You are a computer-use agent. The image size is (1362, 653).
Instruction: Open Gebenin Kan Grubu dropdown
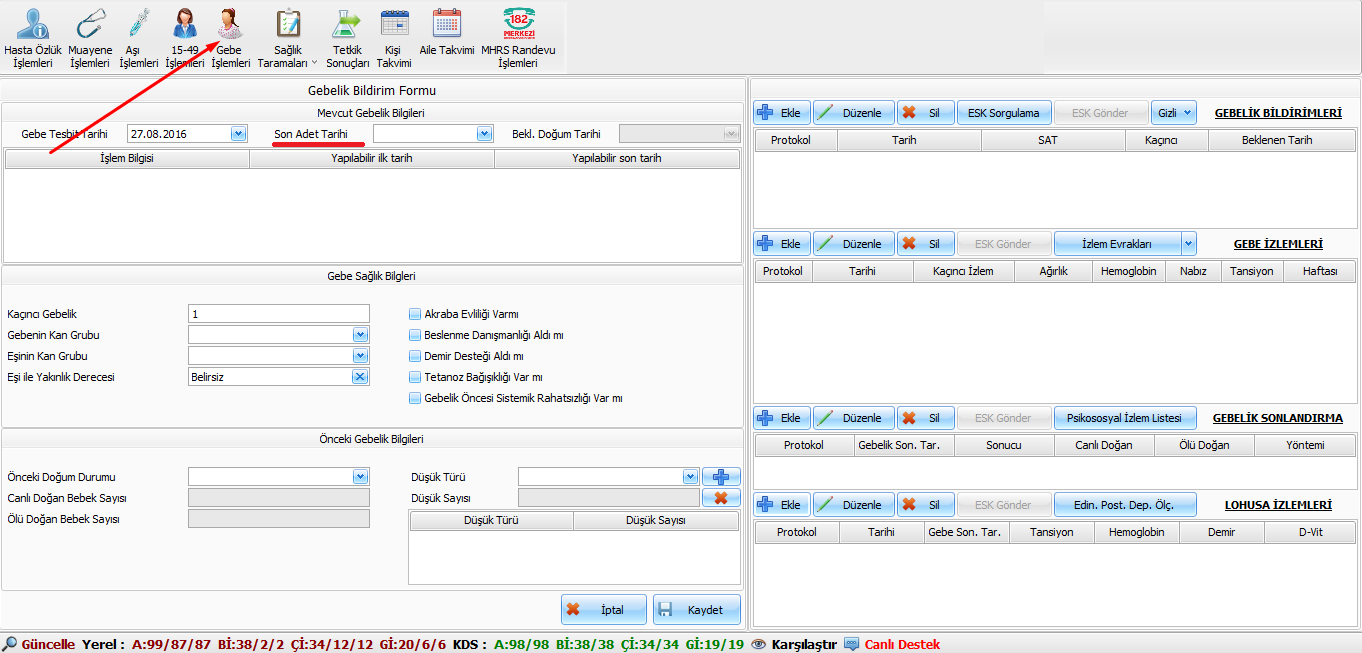coord(360,335)
